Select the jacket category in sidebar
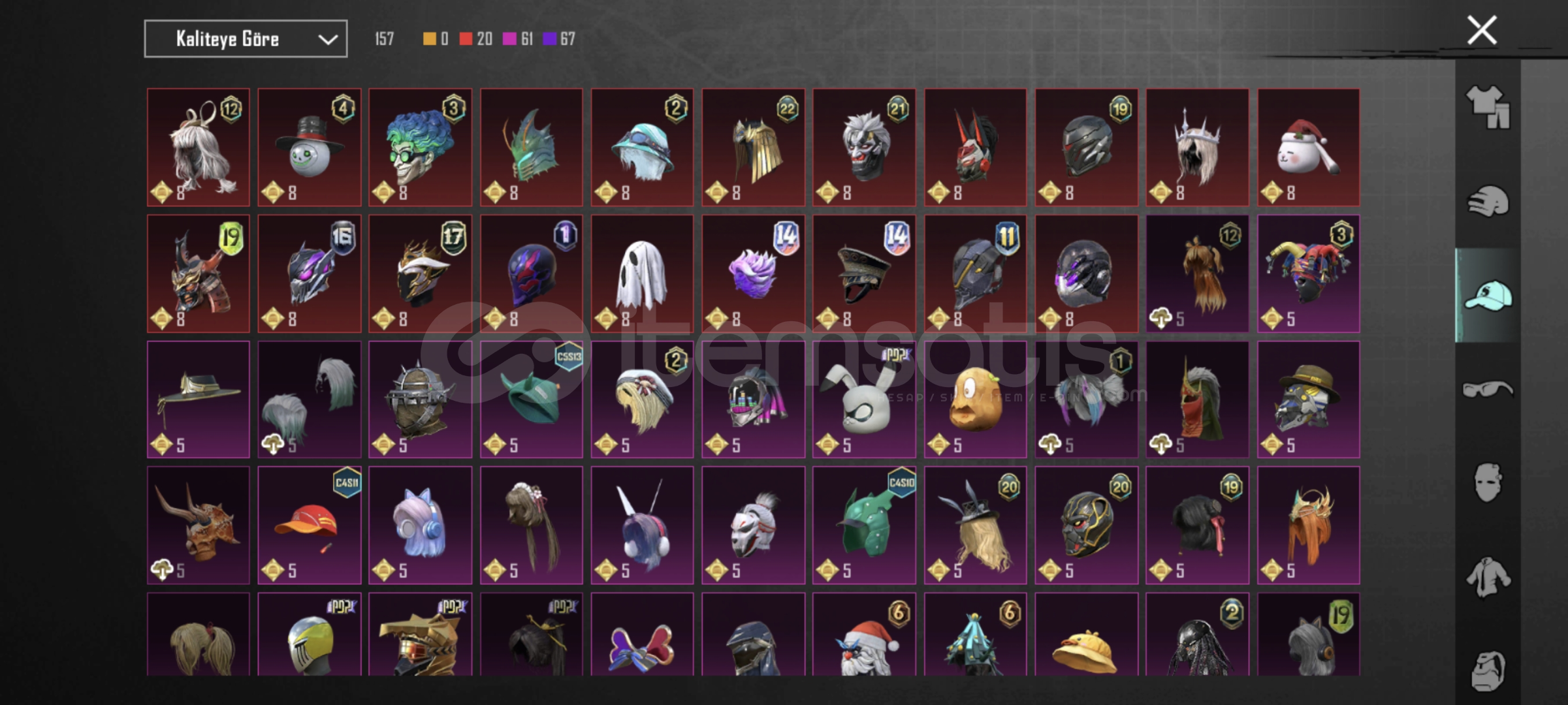This screenshot has width=1568, height=705. coord(1488,577)
